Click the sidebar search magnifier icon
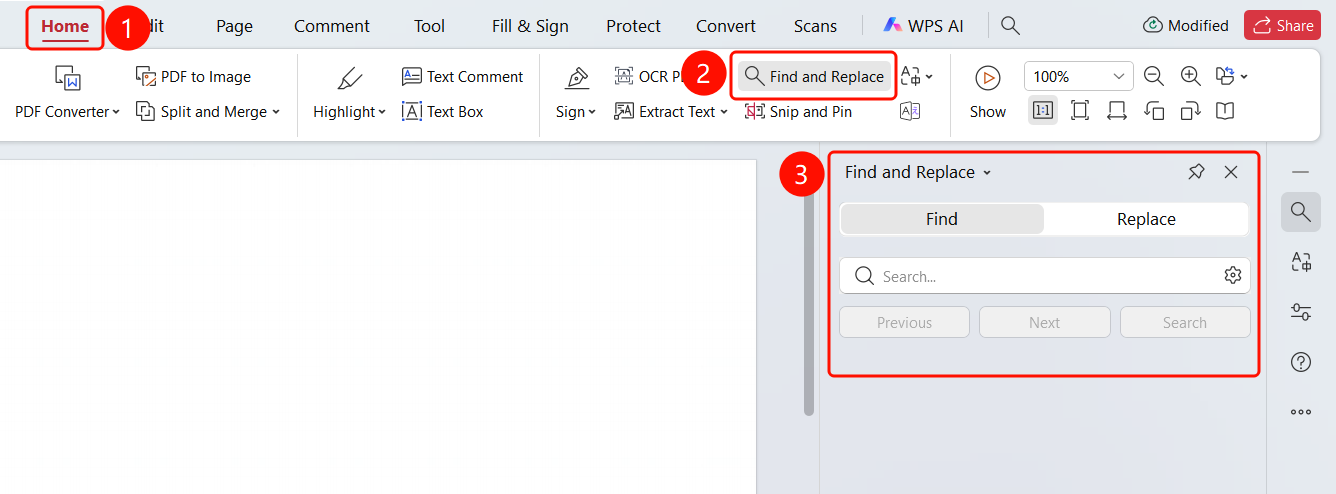The width and height of the screenshot is (1336, 494). tap(1300, 211)
